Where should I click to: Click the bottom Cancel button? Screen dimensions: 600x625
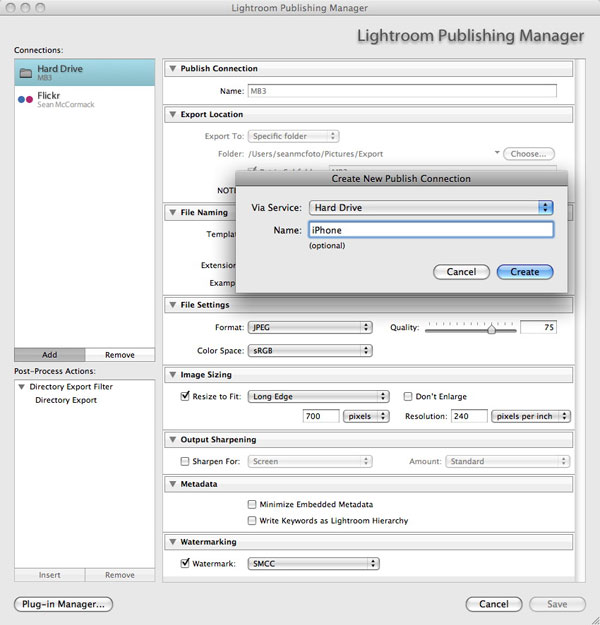pyautogui.click(x=494, y=604)
